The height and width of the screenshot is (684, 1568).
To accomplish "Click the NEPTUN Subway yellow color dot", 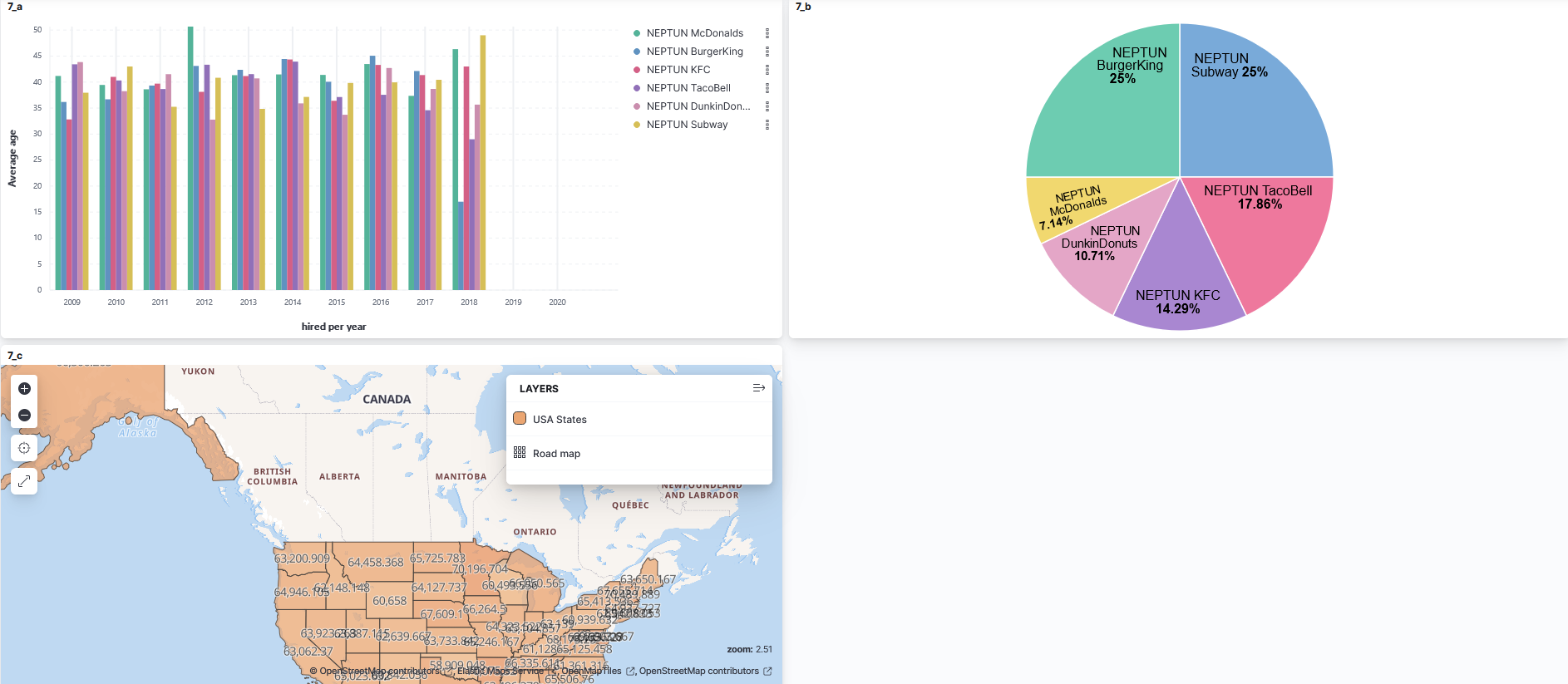I will pos(637,125).
